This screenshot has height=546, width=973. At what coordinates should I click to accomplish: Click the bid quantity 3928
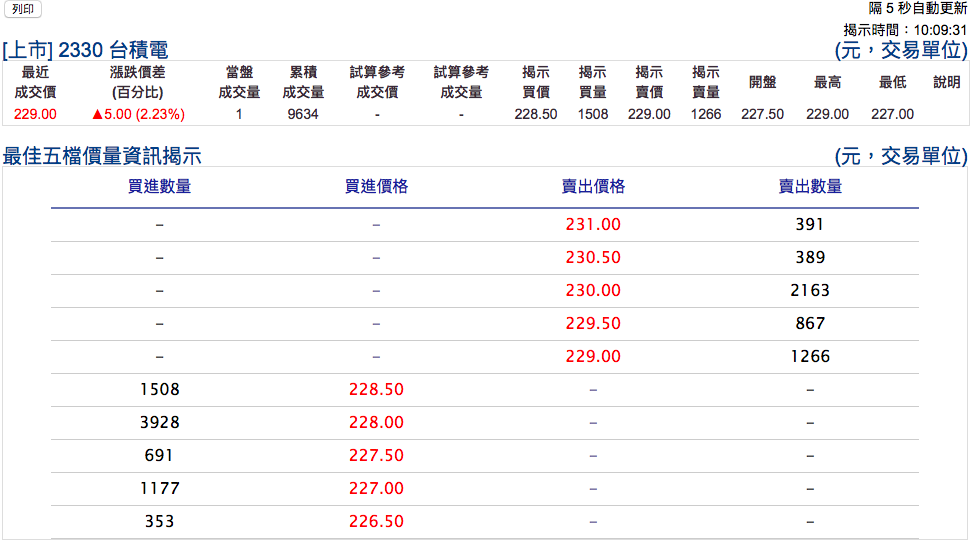click(159, 423)
